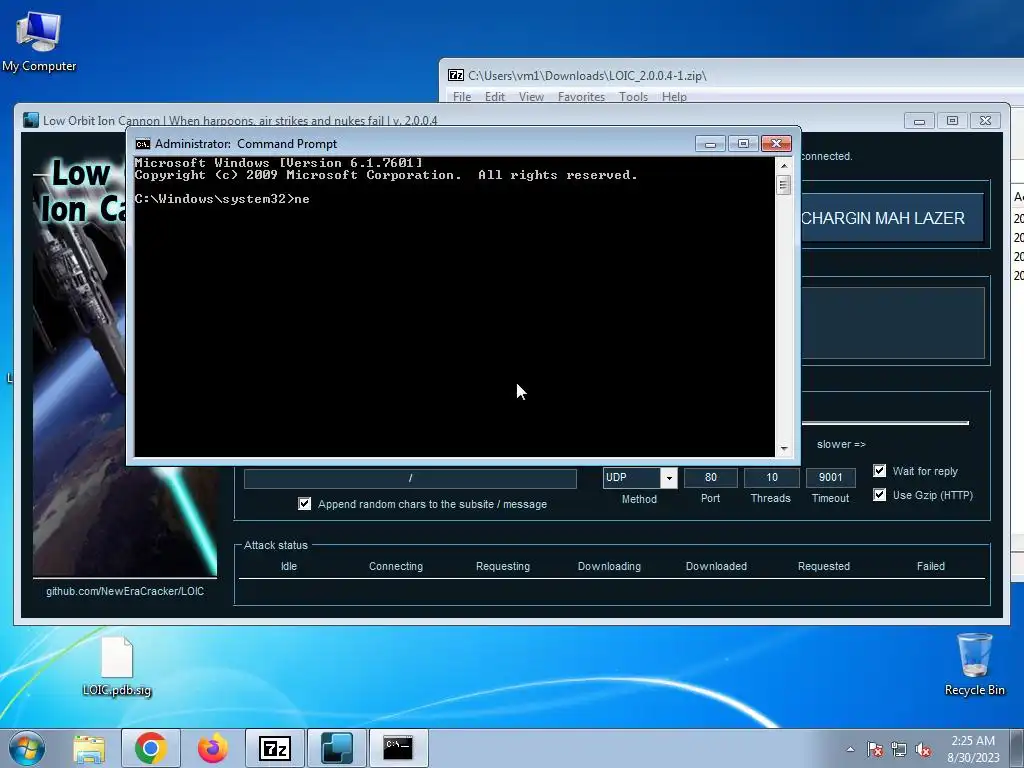
Task: Open volume tray icon
Action: pyautogui.click(x=923, y=749)
